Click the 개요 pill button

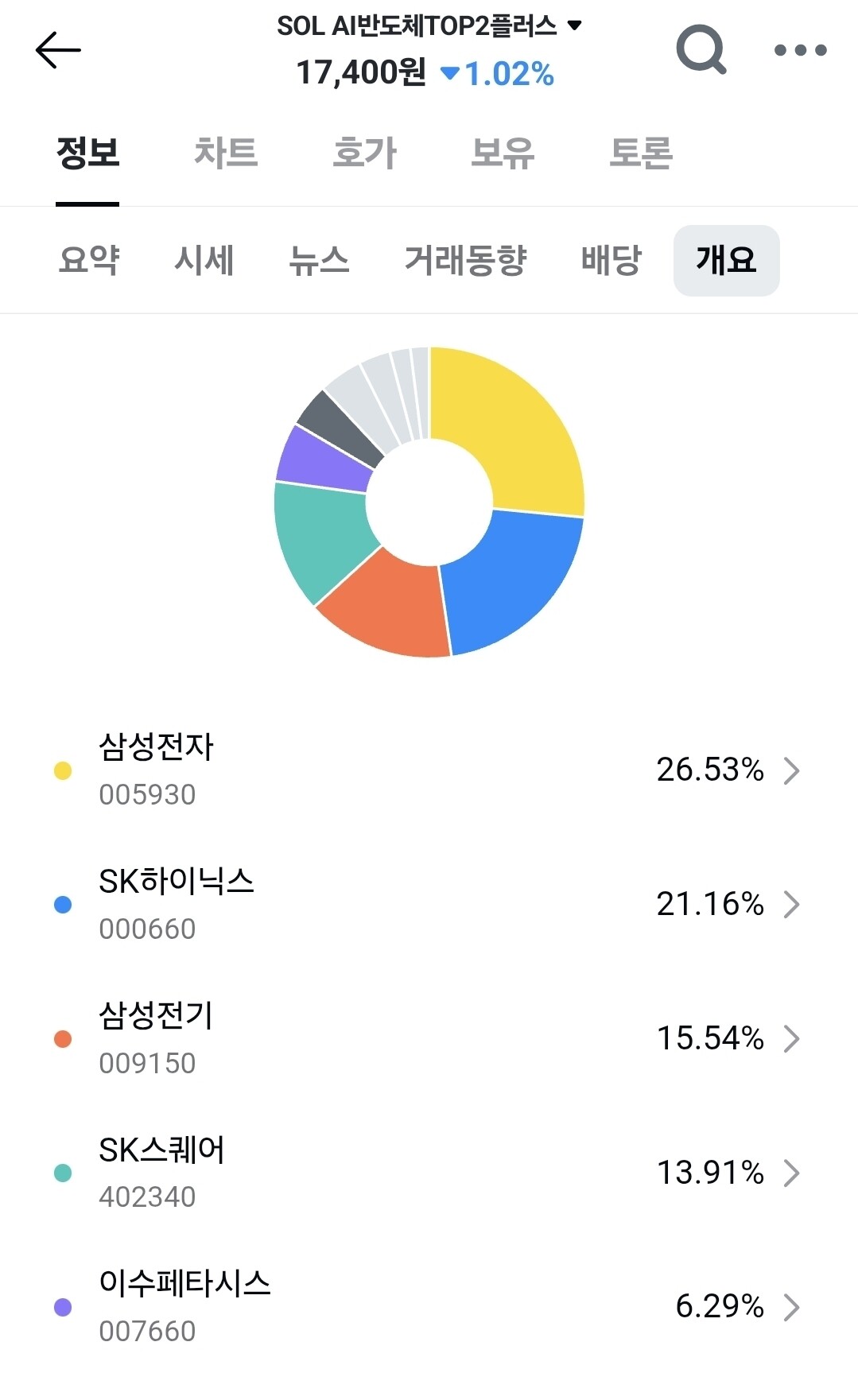click(726, 260)
